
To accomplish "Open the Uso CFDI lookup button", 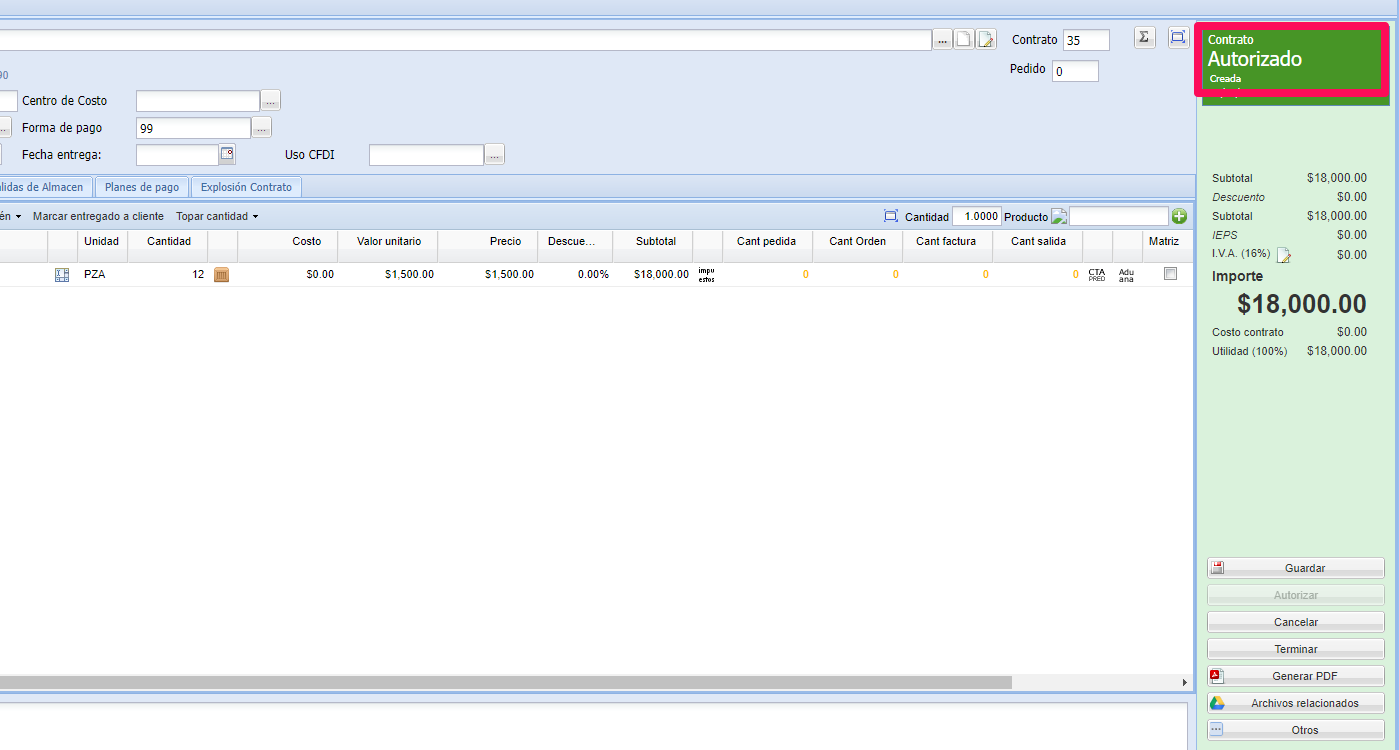I will click(495, 155).
